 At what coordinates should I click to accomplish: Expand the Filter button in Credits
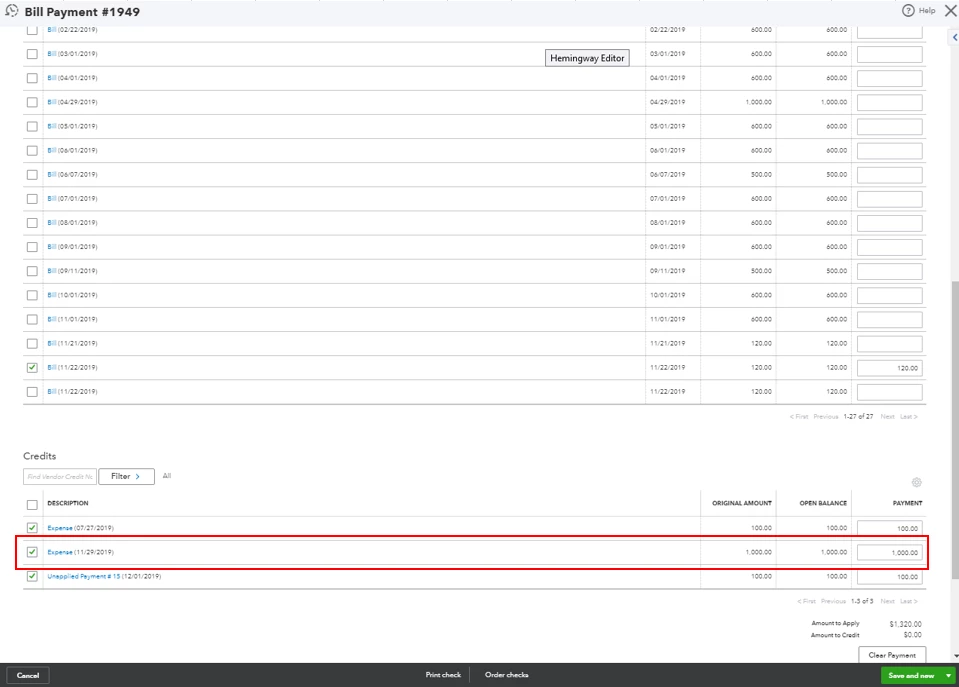click(x=126, y=476)
